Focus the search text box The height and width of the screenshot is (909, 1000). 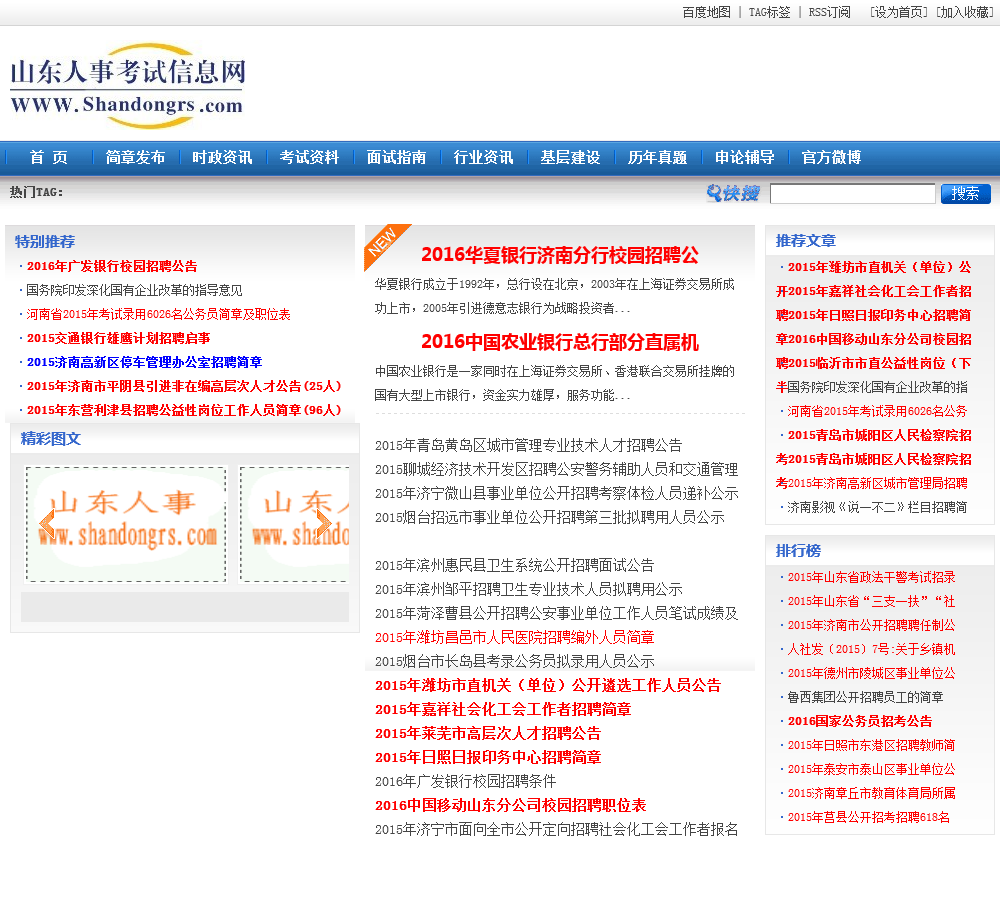[x=853, y=193]
